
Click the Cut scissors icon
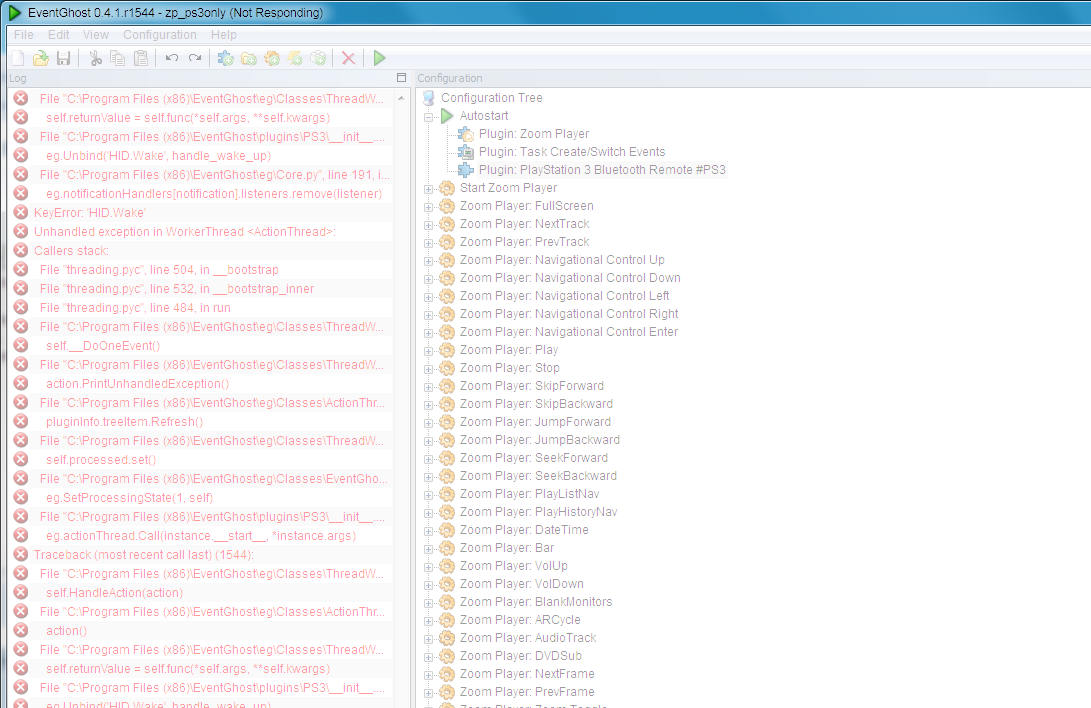95,58
